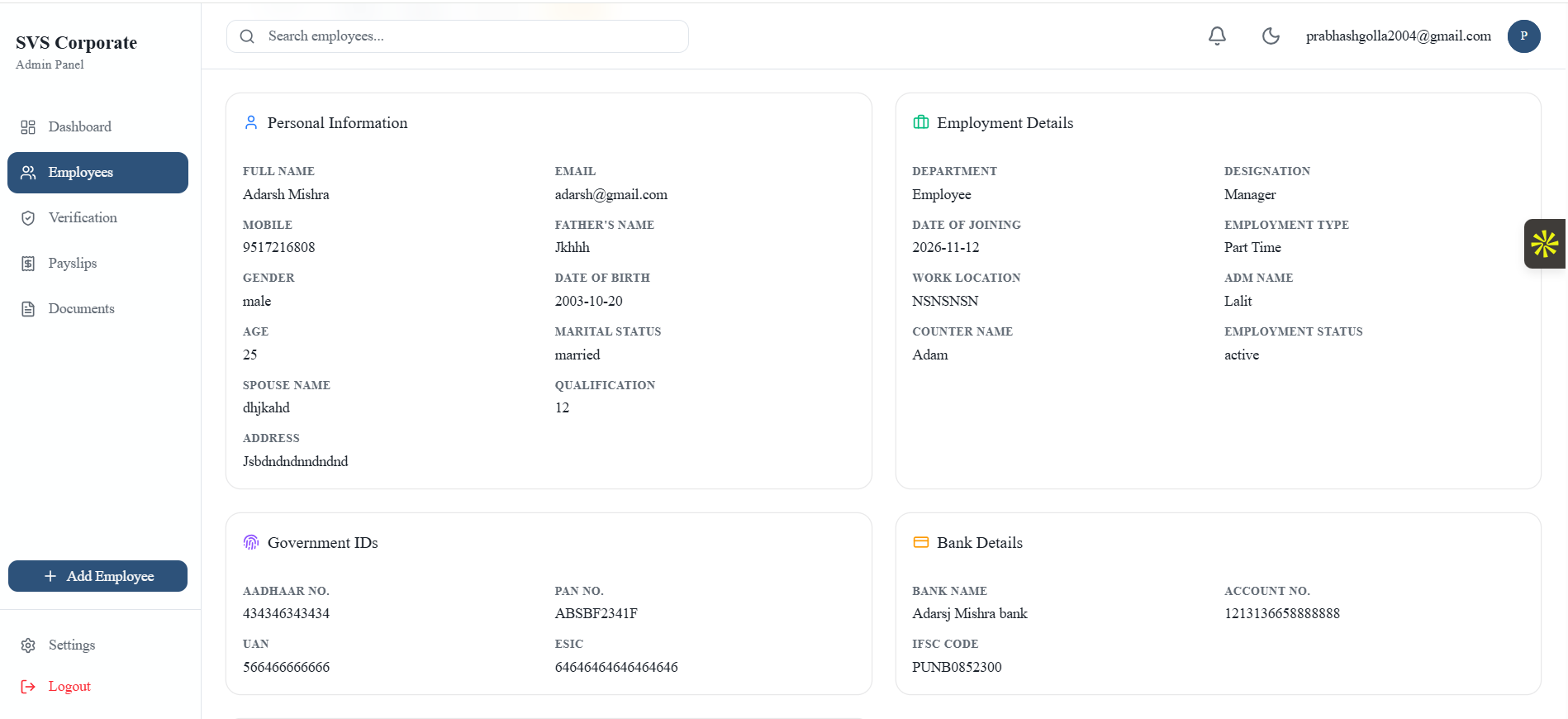Open the Documents section
The height and width of the screenshot is (719, 1568).
coord(97,309)
